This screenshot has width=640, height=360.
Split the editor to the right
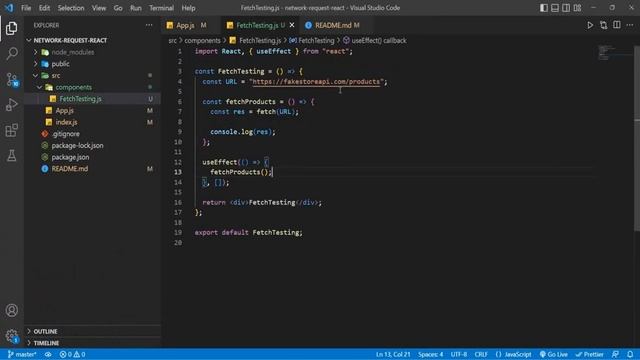[x=617, y=25]
